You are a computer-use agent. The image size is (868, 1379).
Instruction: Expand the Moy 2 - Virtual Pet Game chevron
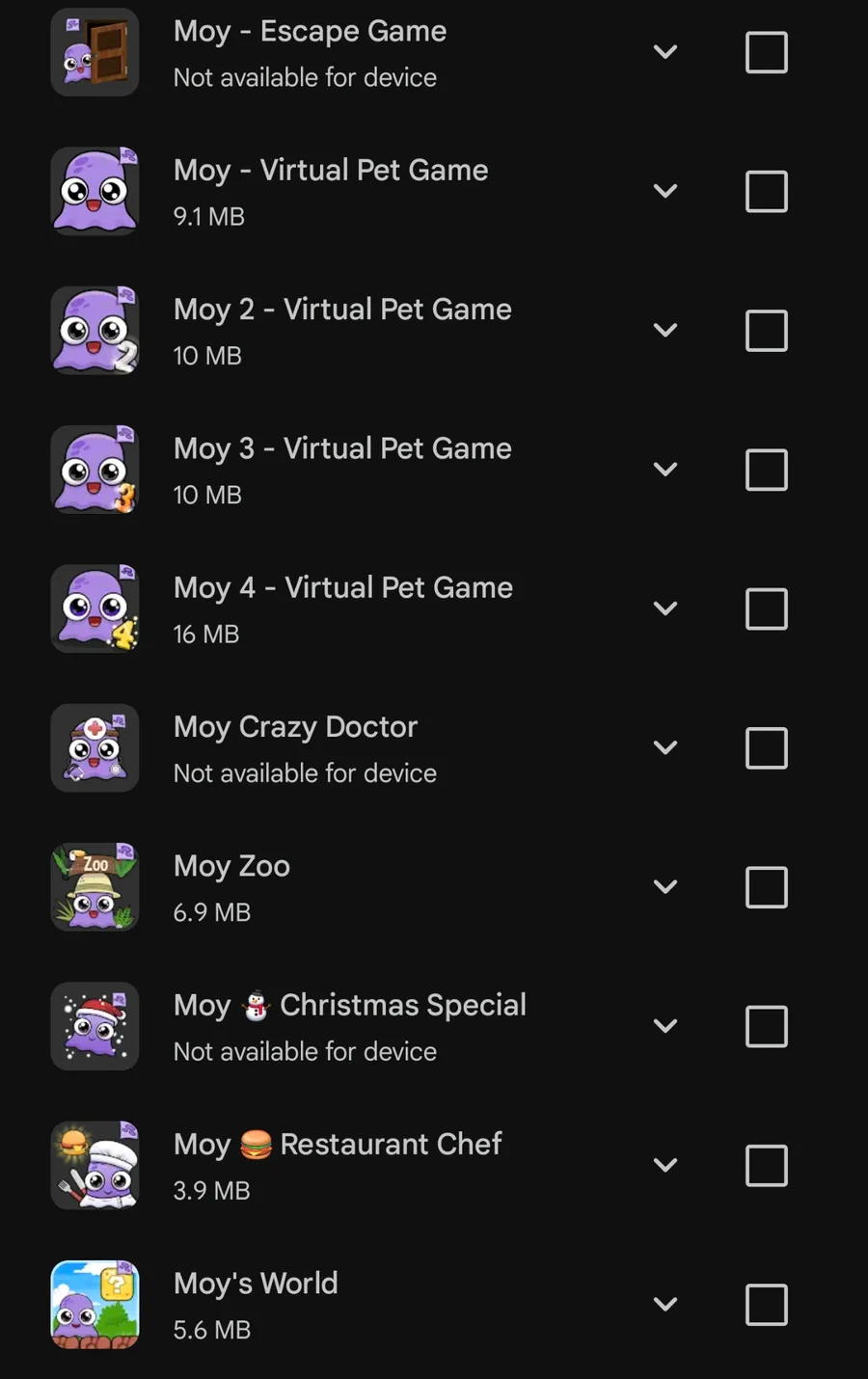pyautogui.click(x=665, y=330)
